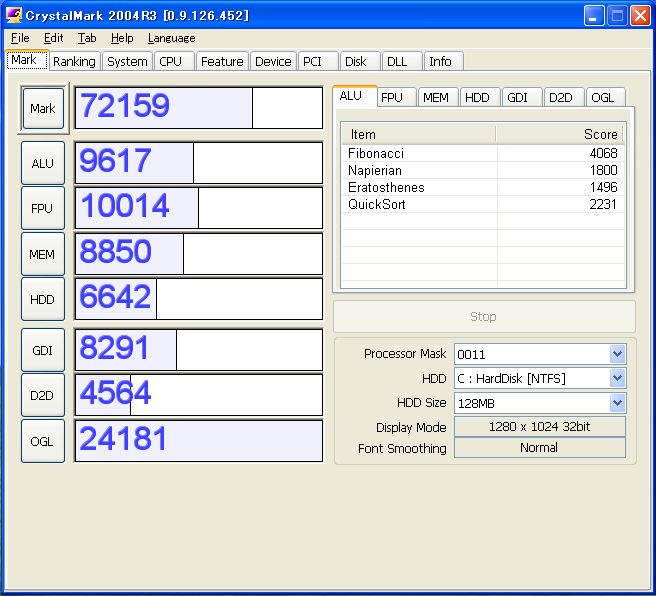Switch to the PCI tab
Viewport: 656px width, 596px height.
[318, 61]
